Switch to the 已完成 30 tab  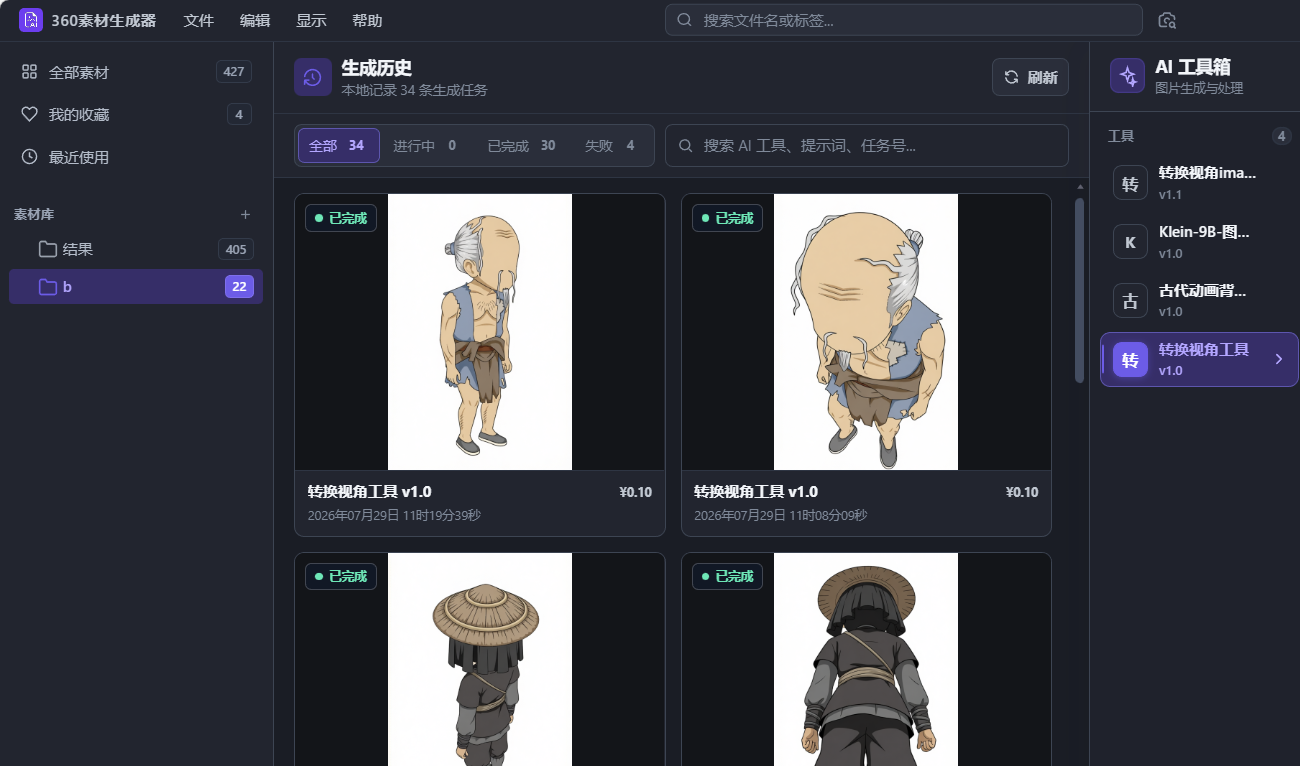tap(521, 145)
